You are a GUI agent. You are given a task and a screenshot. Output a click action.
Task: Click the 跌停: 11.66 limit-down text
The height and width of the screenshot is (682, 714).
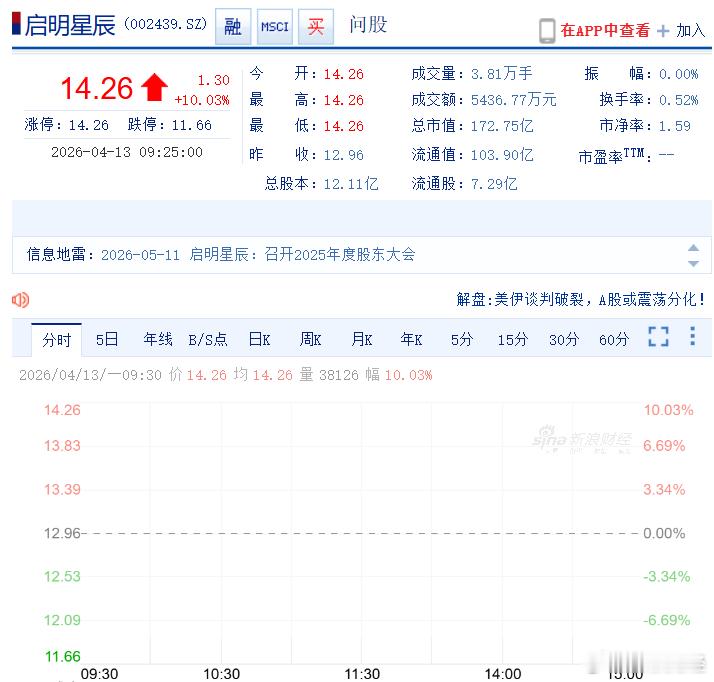point(169,125)
